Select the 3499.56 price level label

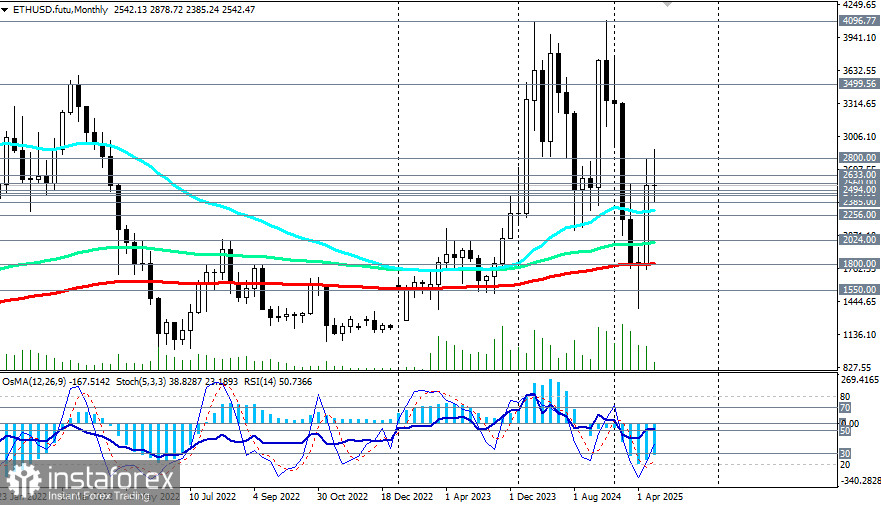(x=859, y=85)
